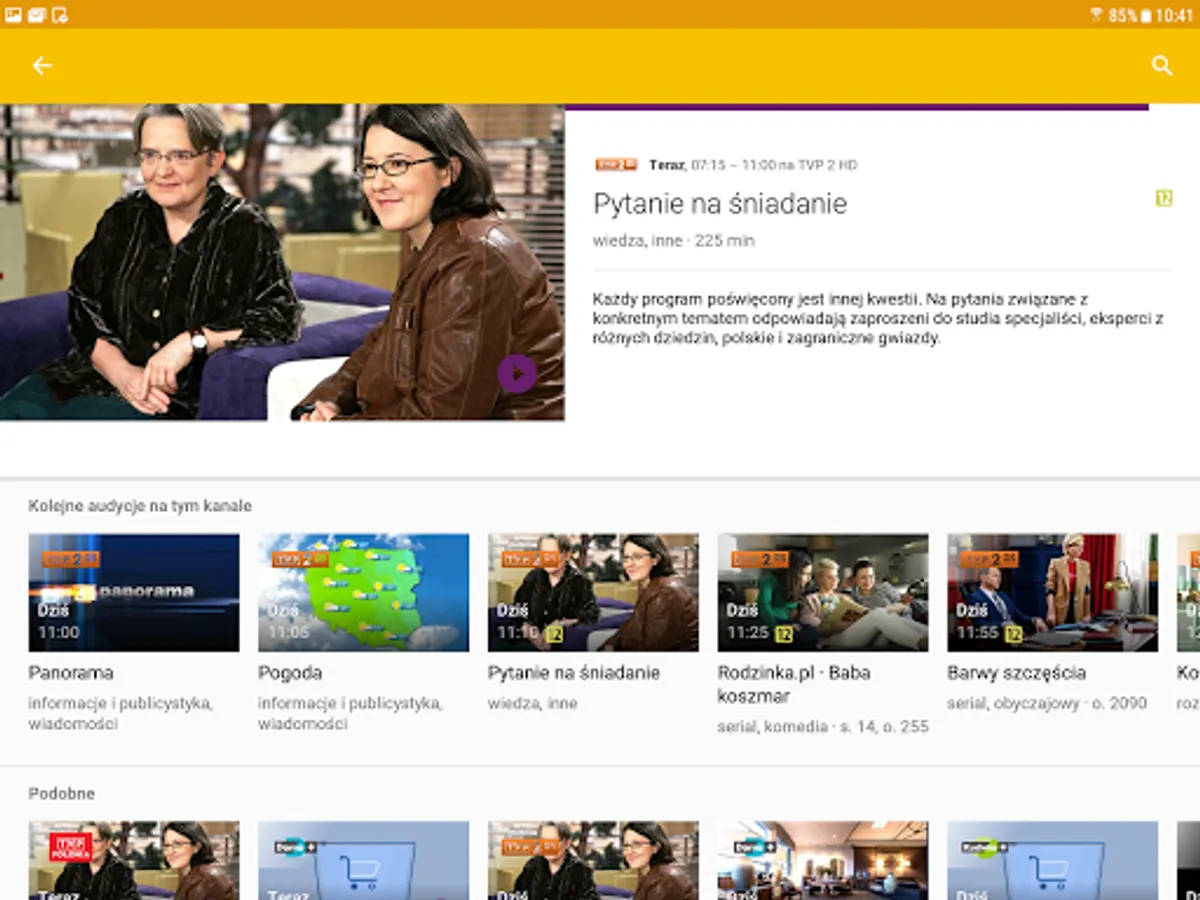The image size is (1200, 900).
Task: Click the Pytanie na śniadanie card title
Action: [574, 673]
